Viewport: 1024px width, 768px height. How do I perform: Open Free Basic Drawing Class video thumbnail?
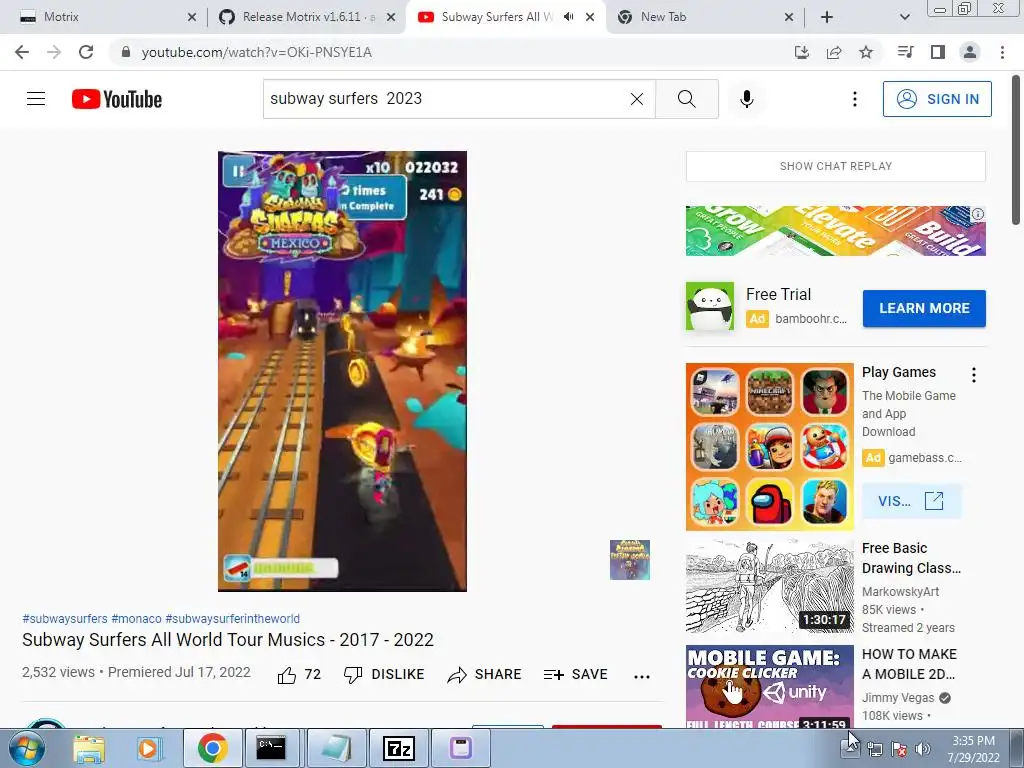[x=769, y=586]
